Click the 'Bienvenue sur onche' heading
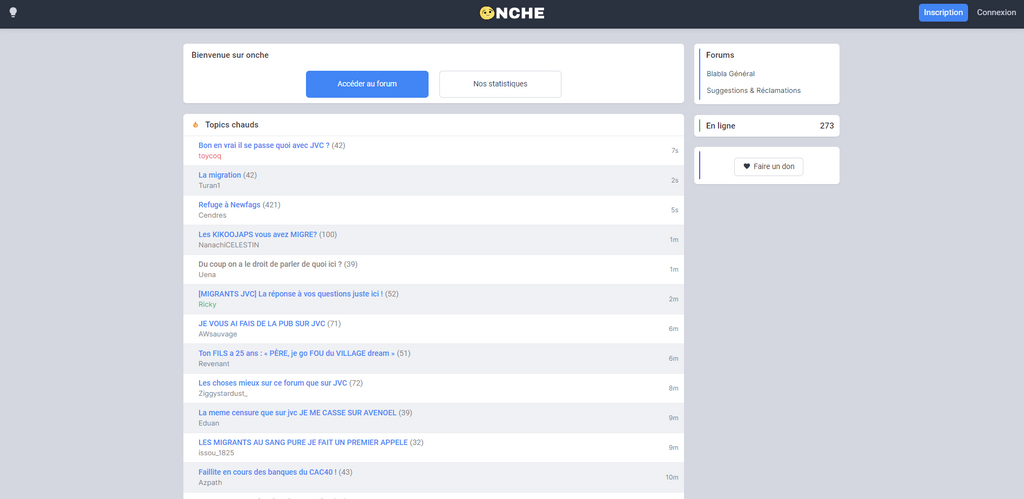Image resolution: width=1024 pixels, height=499 pixels. (230, 56)
